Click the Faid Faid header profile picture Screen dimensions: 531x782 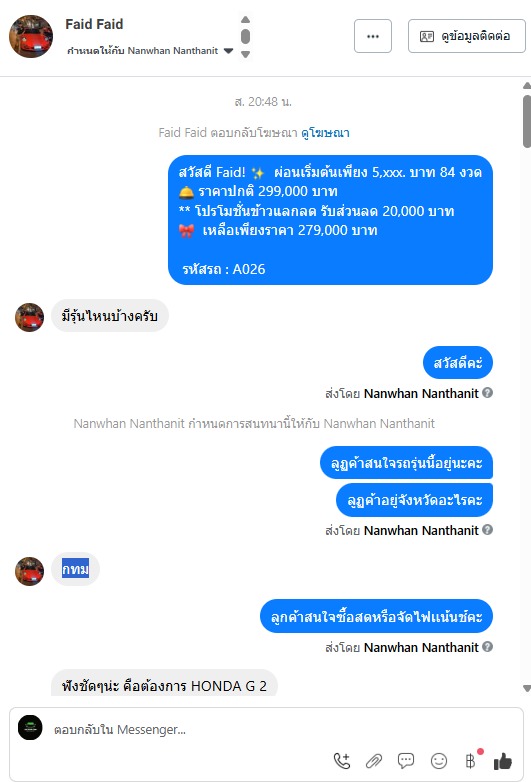(31, 36)
